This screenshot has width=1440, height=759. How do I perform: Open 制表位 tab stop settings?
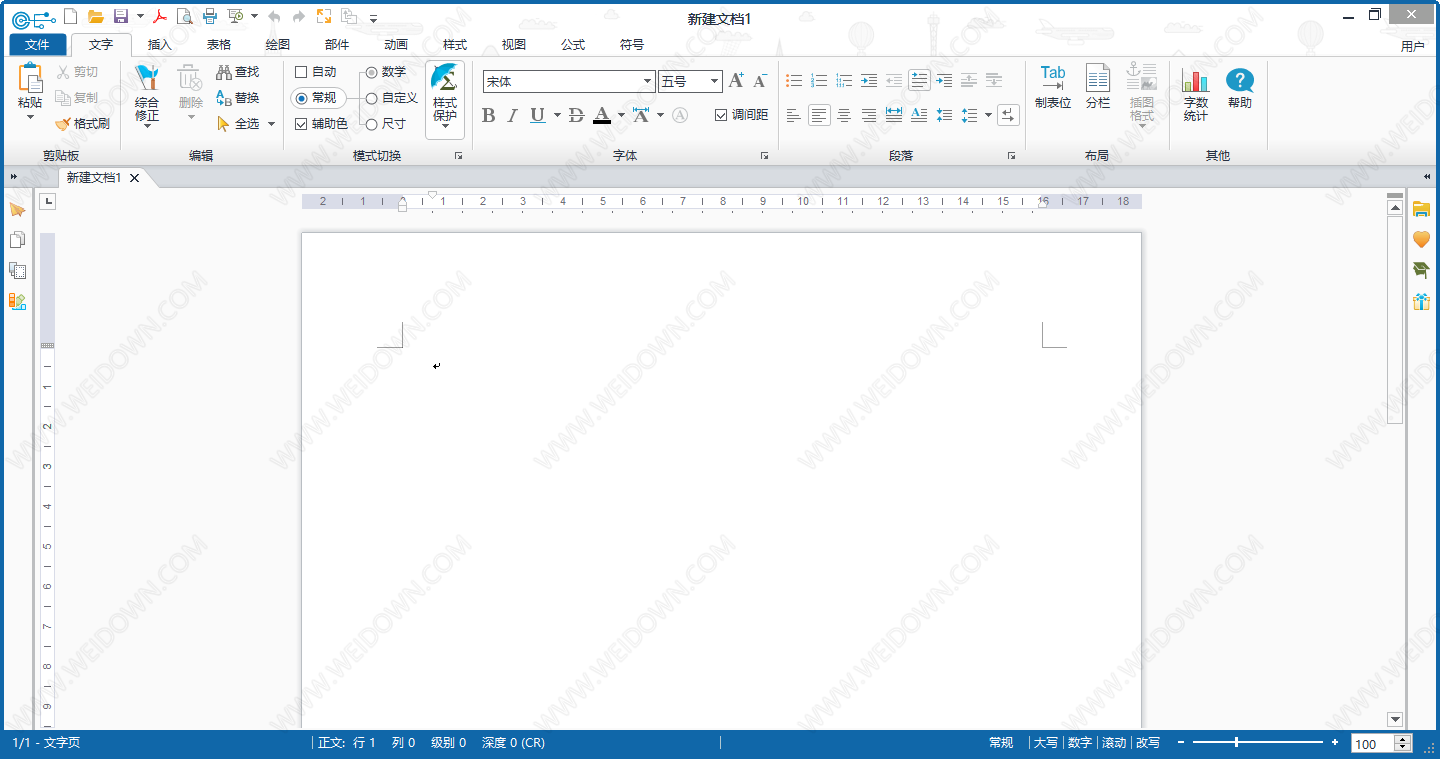click(1053, 87)
